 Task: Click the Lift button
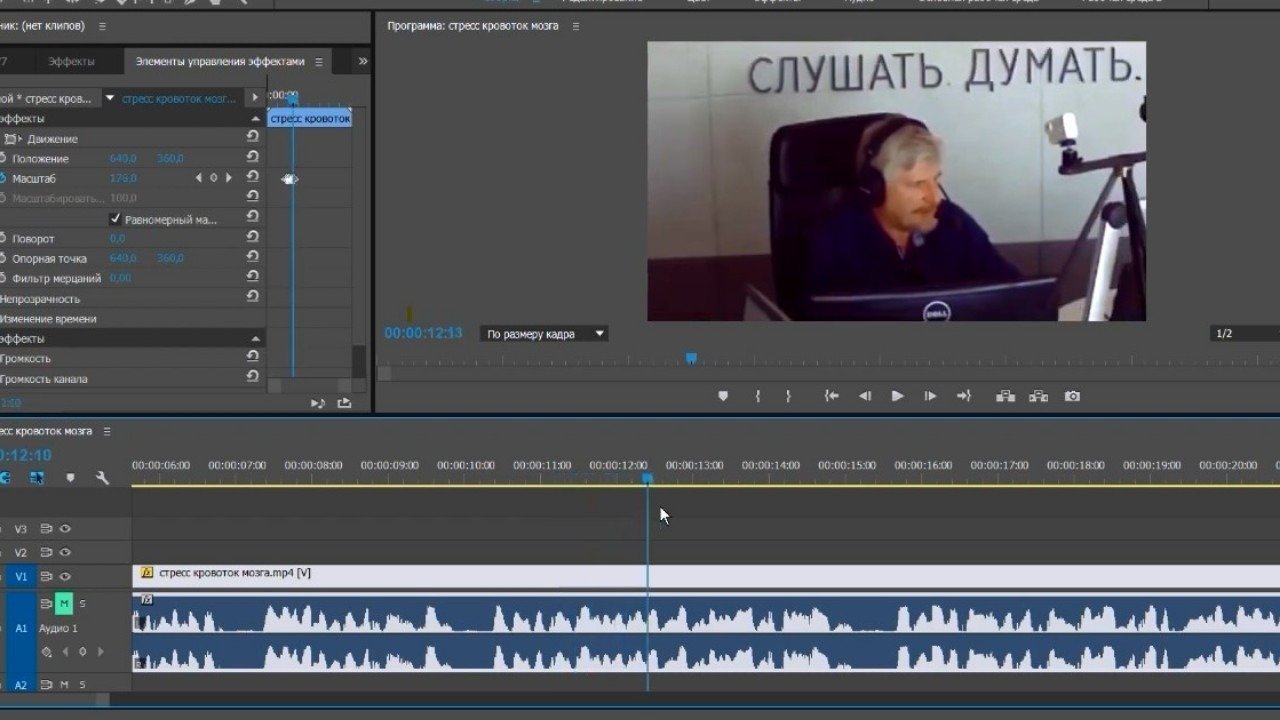pos(1005,396)
